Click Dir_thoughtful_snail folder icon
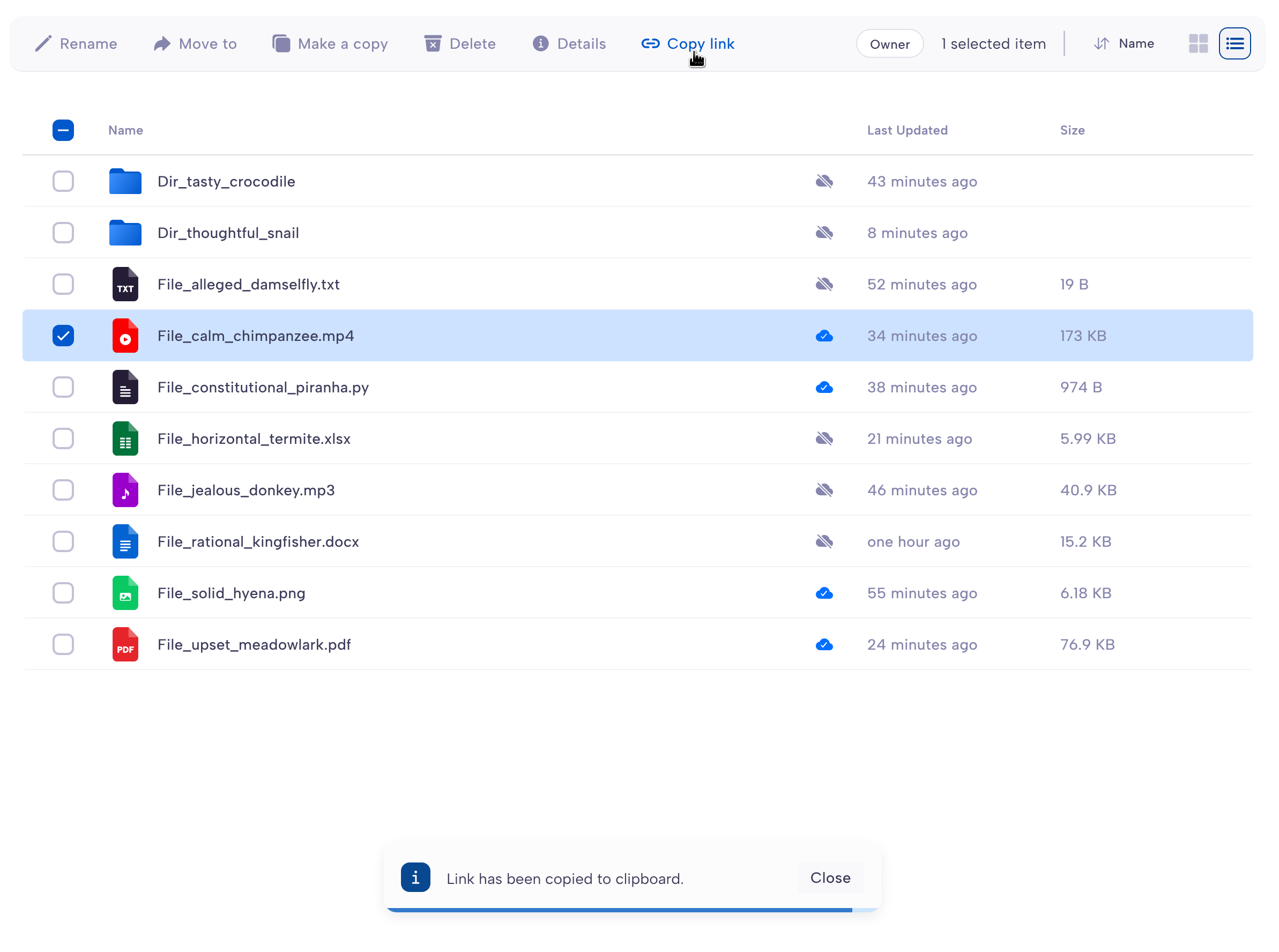The width and height of the screenshot is (1279, 952). click(x=125, y=233)
